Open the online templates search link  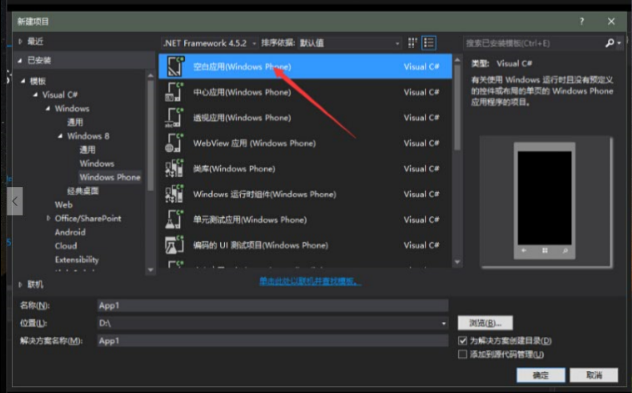pyautogui.click(x=310, y=281)
